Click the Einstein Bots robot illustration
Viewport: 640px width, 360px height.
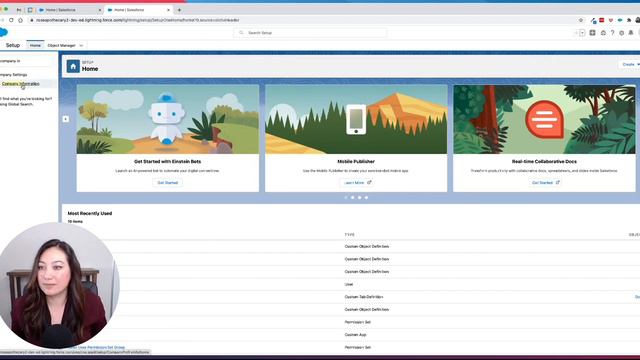tap(167, 120)
